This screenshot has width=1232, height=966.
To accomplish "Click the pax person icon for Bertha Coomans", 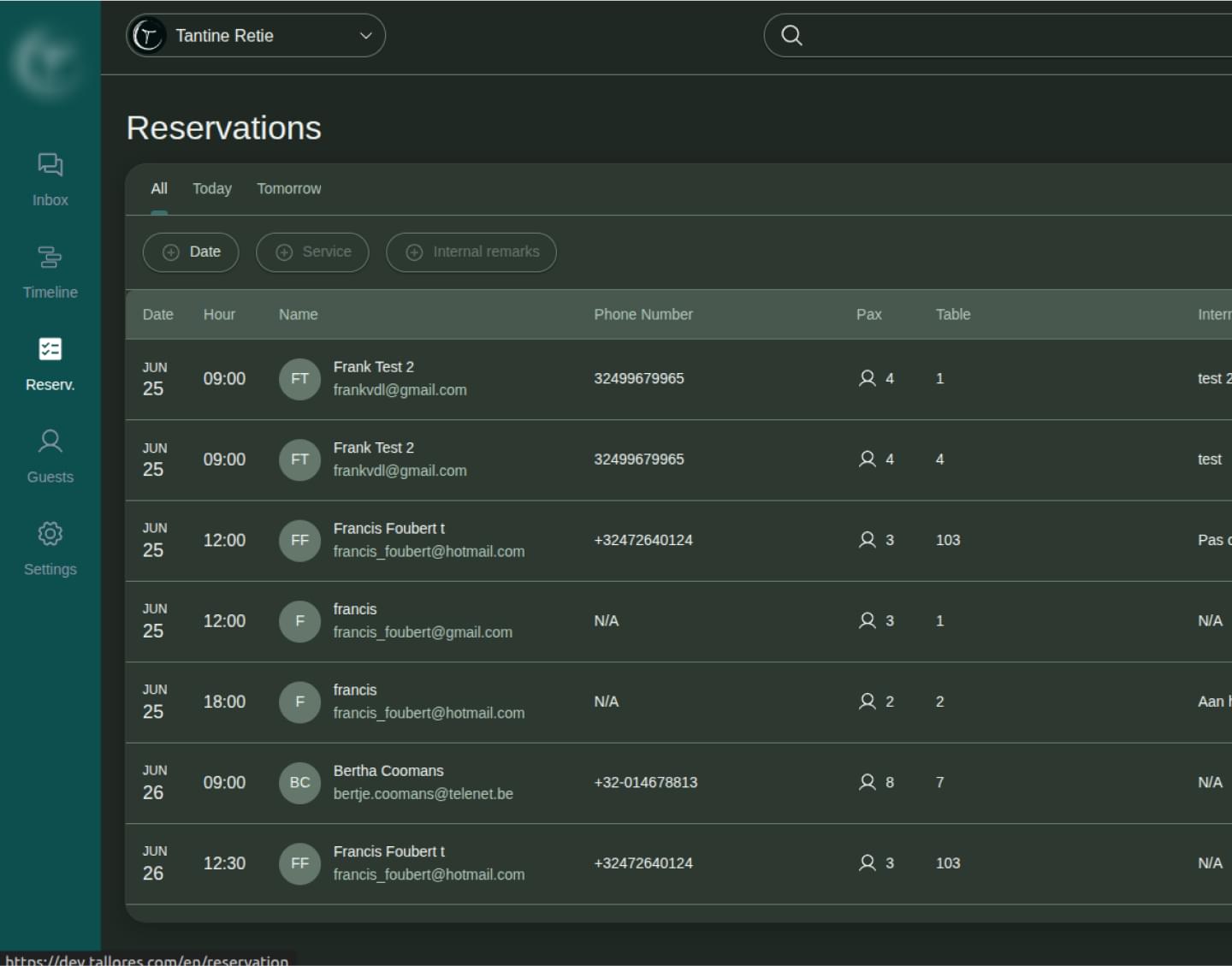I will 867,782.
